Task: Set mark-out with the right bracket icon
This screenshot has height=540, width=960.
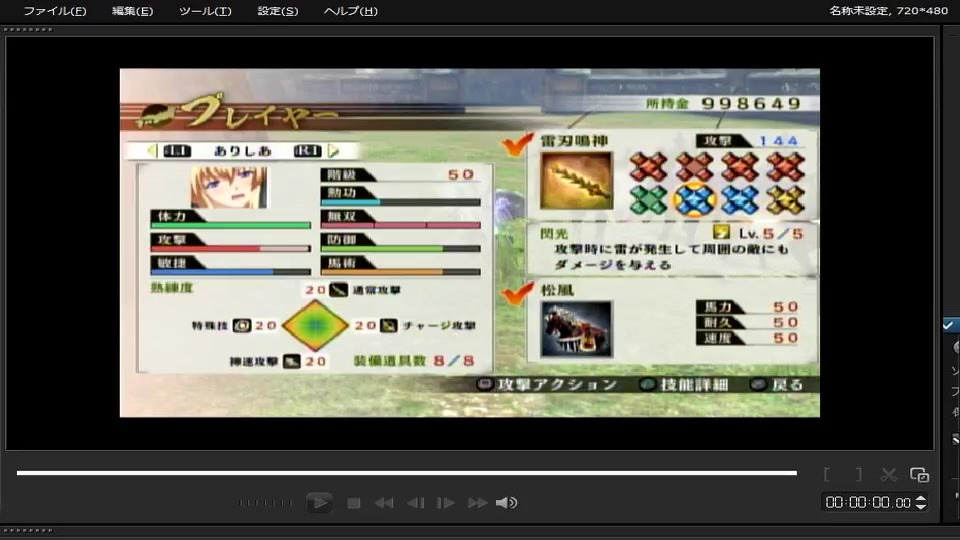Action: click(858, 474)
